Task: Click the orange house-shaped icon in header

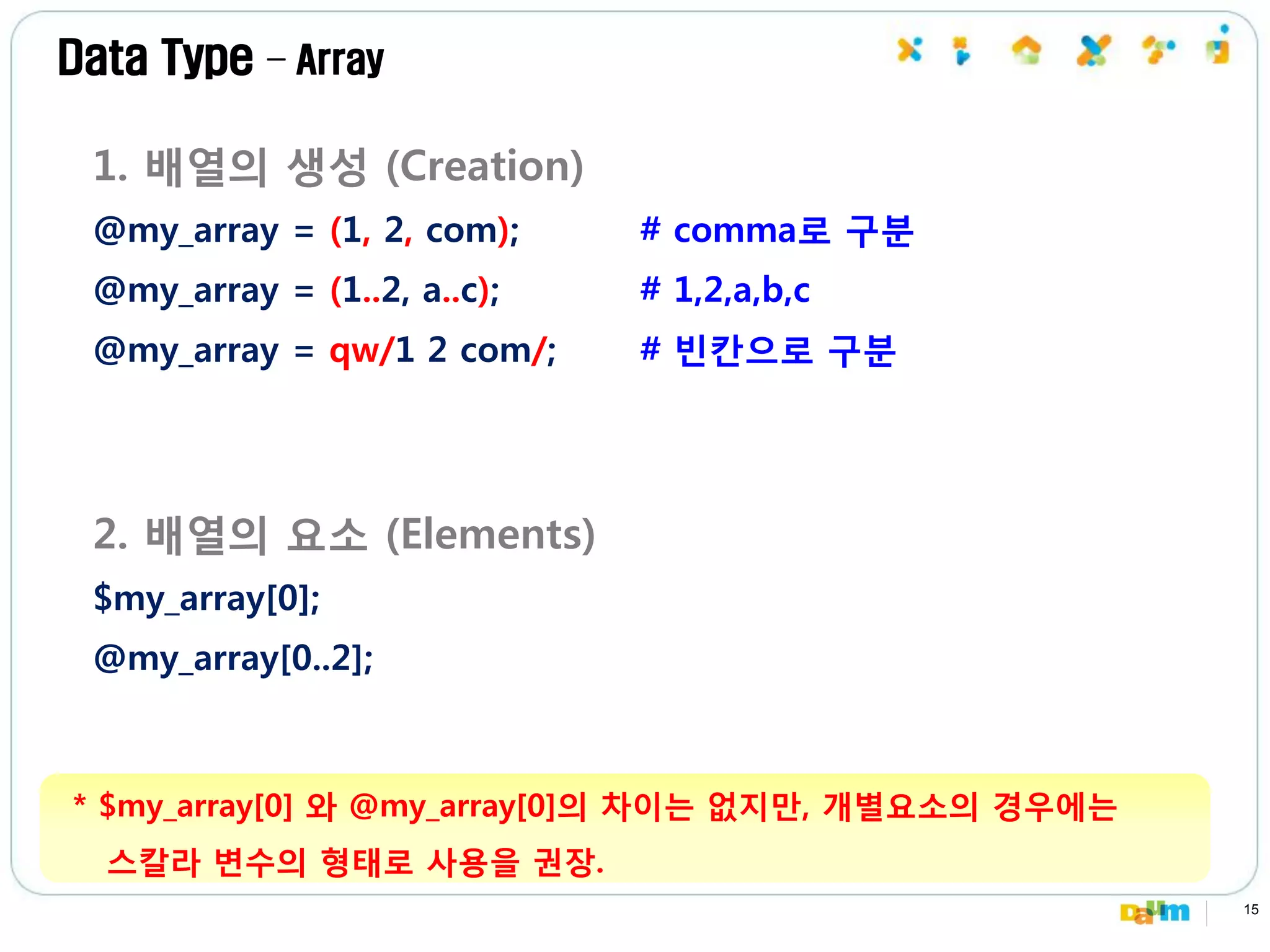Action: pyautogui.click(x=1026, y=50)
